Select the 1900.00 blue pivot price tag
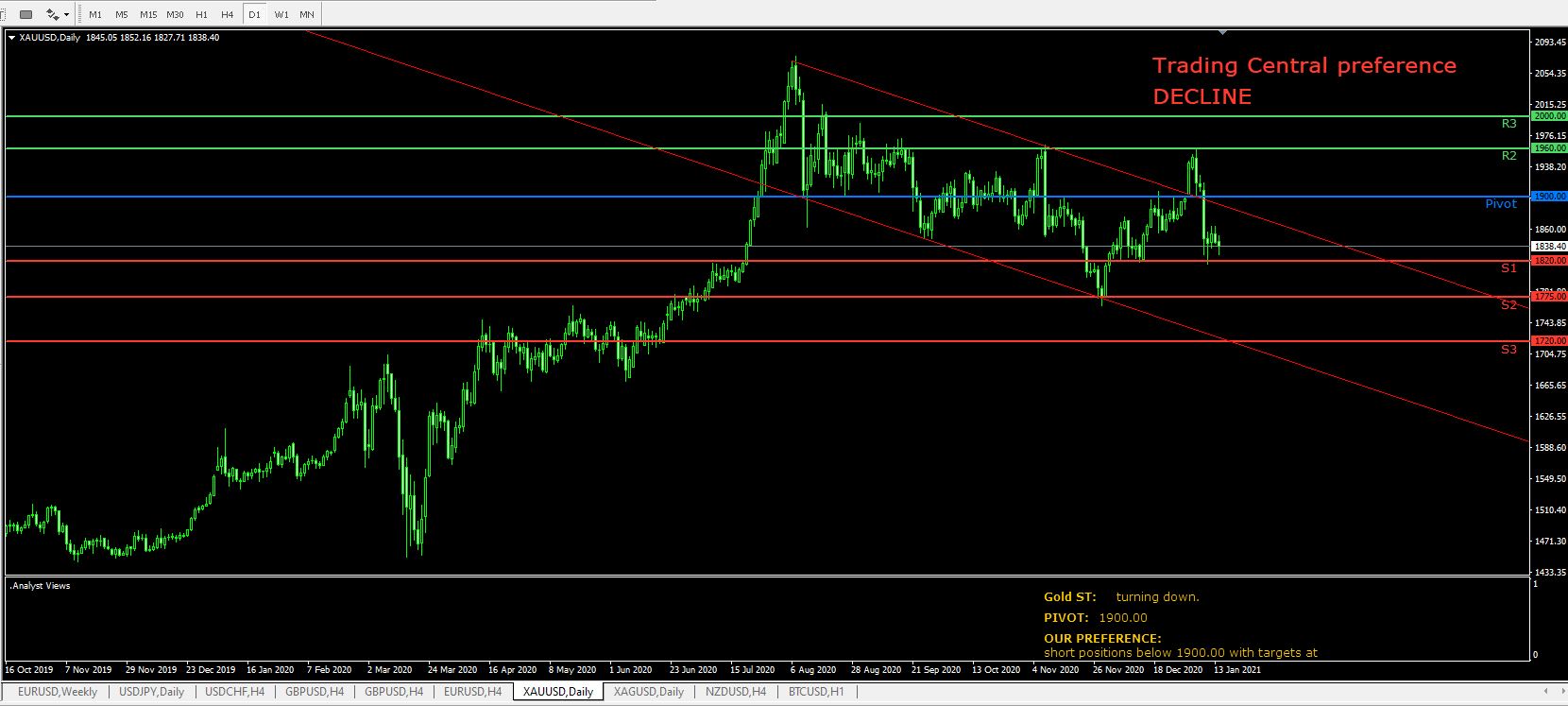Image resolution: width=1568 pixels, height=706 pixels. (1549, 197)
